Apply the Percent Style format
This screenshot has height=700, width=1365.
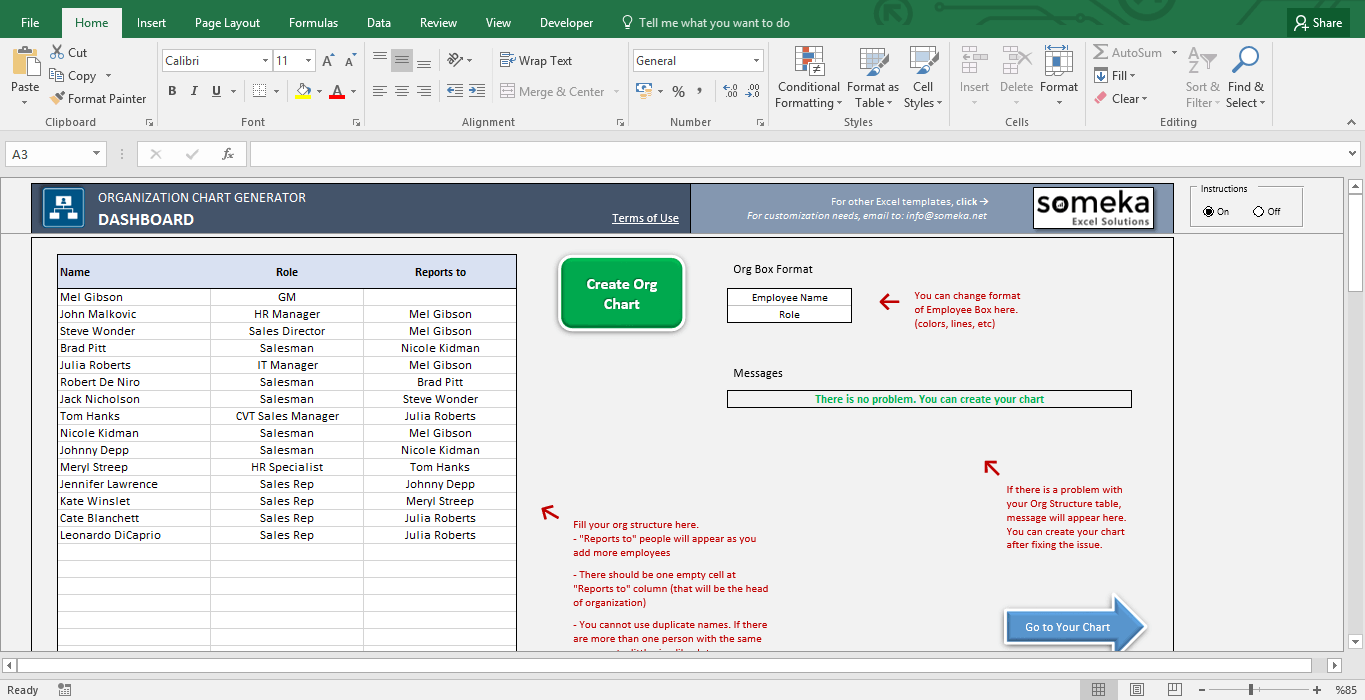tap(678, 90)
